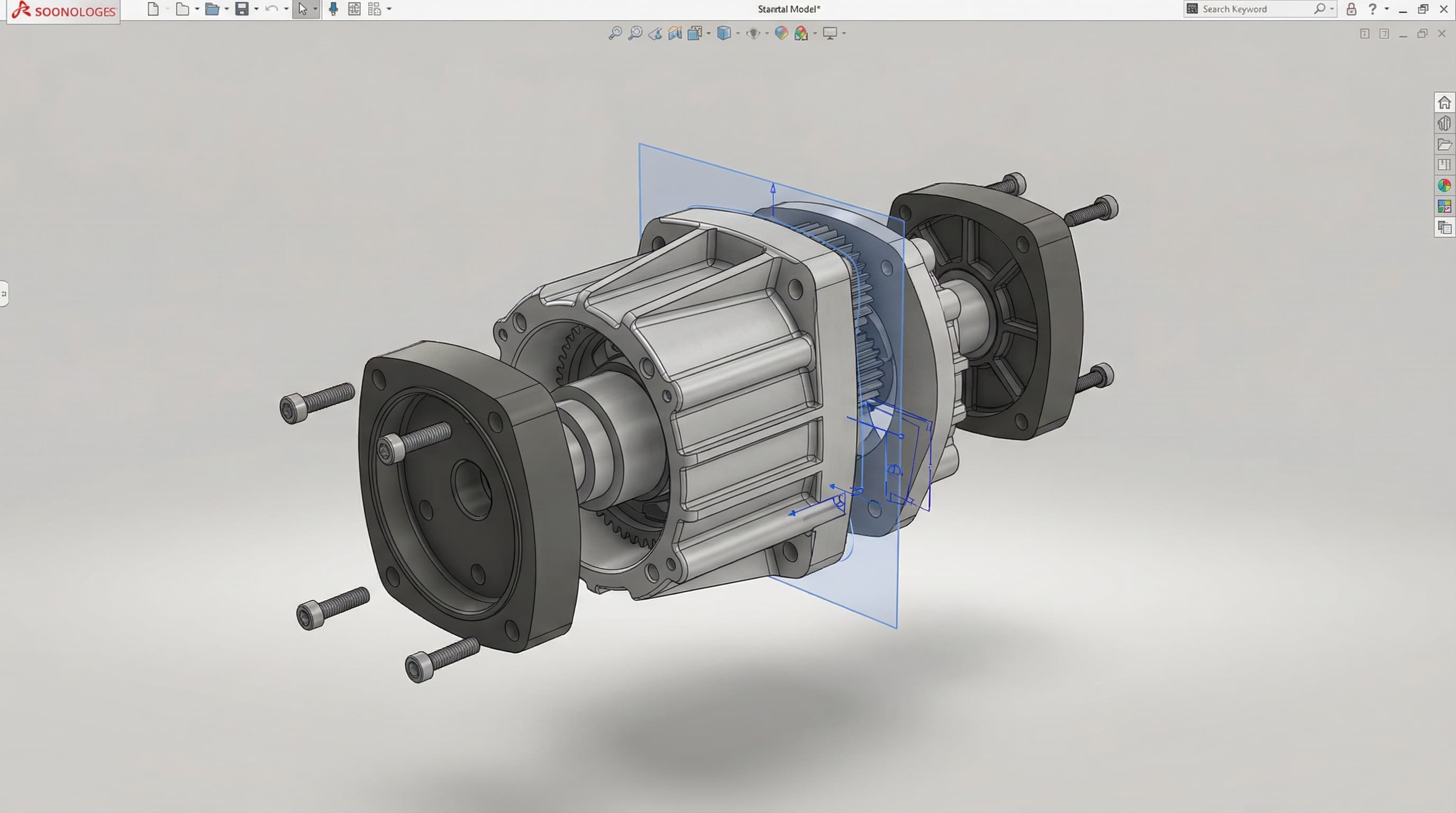Toggle the Display Style icon
The height and width of the screenshot is (813, 1456).
click(695, 33)
